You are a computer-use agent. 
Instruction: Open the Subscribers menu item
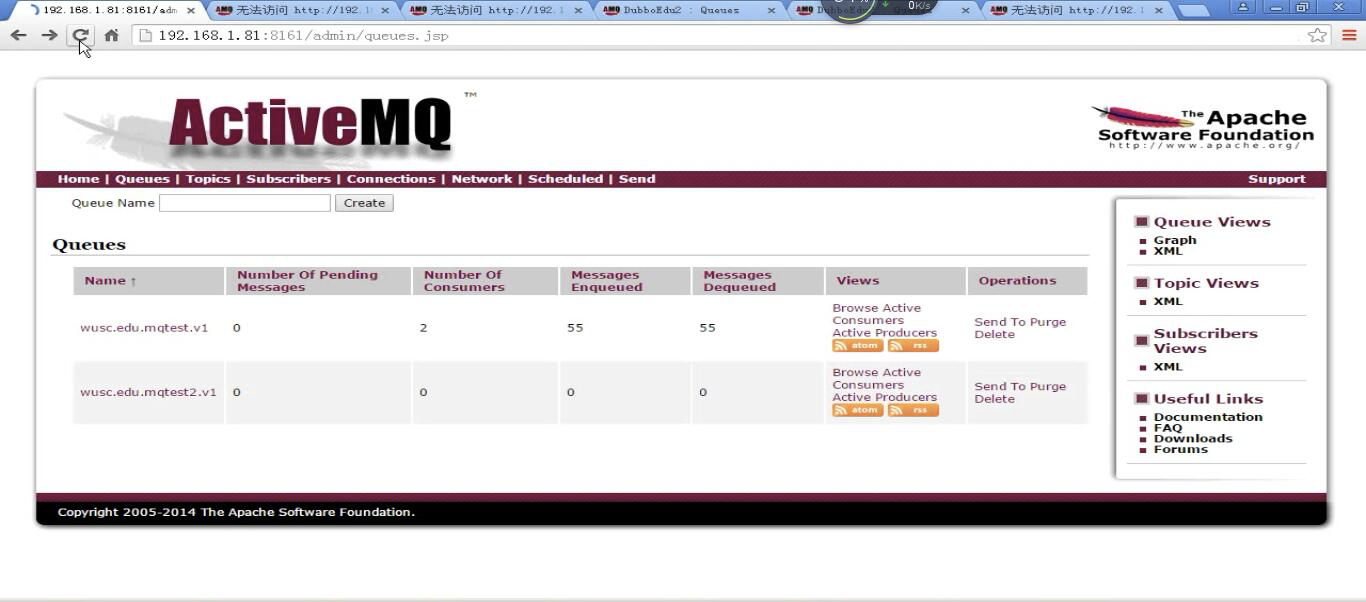coord(288,179)
